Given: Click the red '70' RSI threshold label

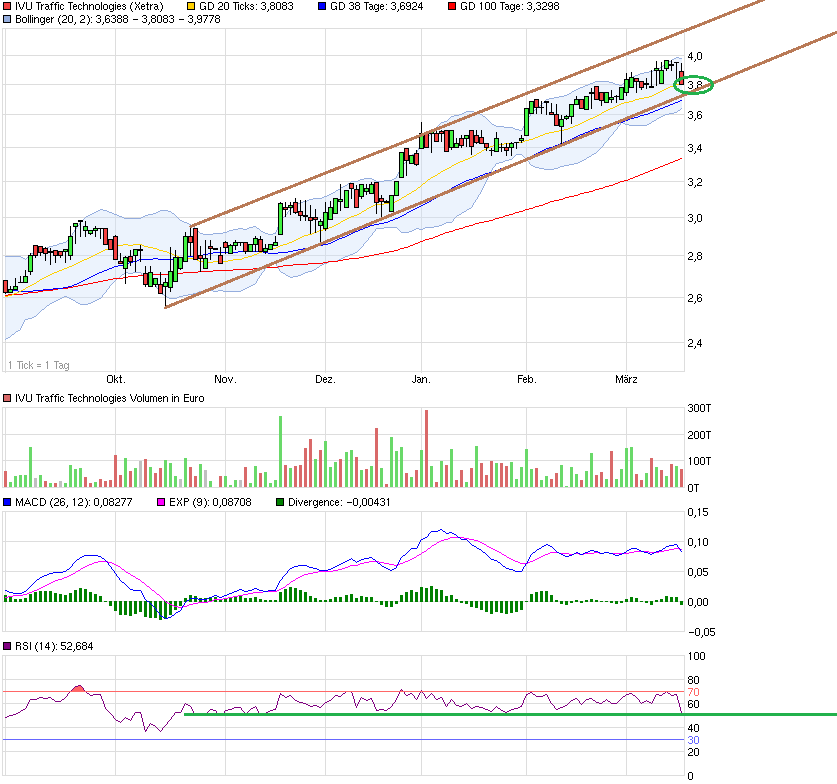Looking at the screenshot, I should tap(693, 692).
